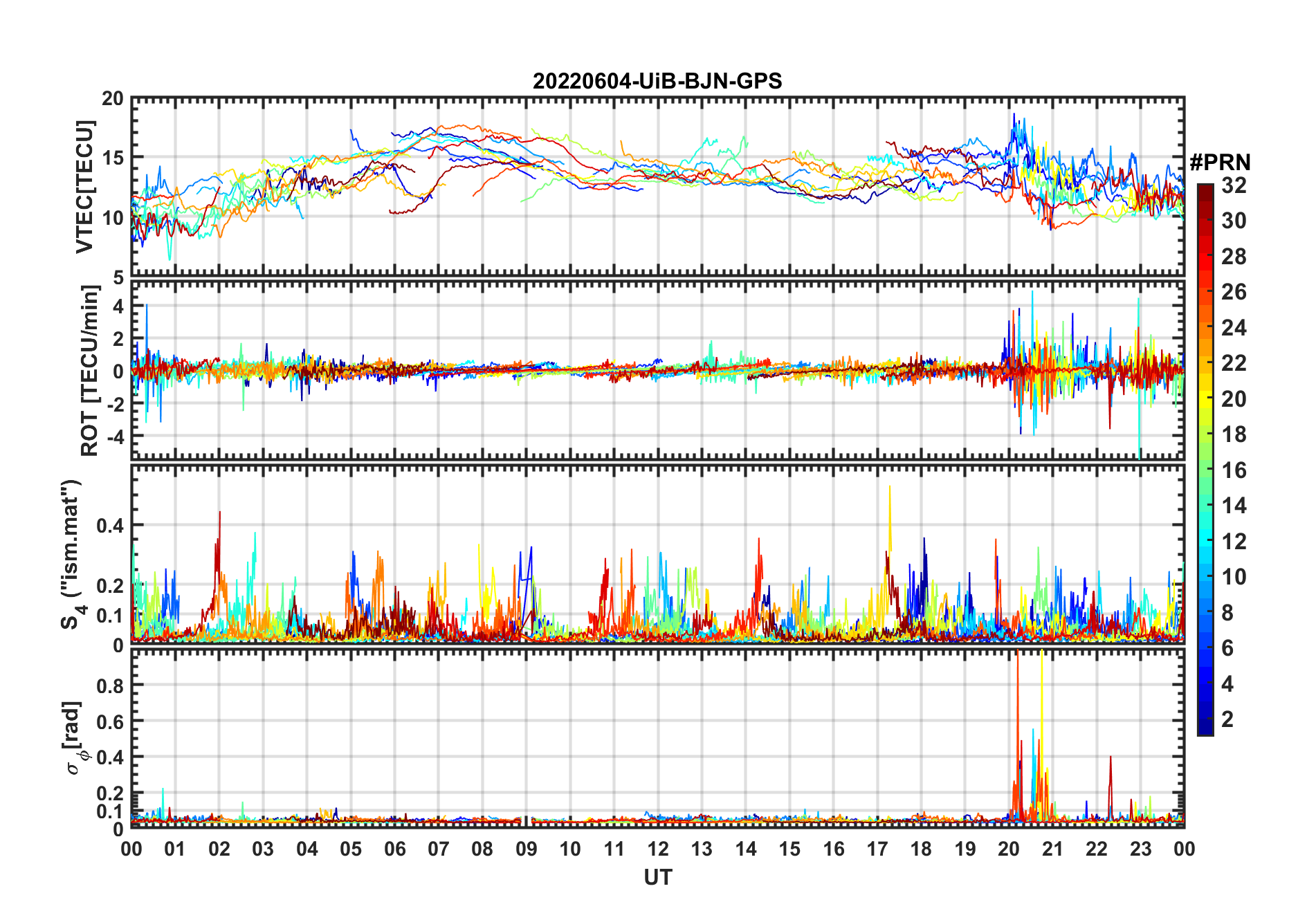The width and height of the screenshot is (1316, 920).
Task: Click the "14" label on the PRN colorbar
Action: coord(1234,506)
